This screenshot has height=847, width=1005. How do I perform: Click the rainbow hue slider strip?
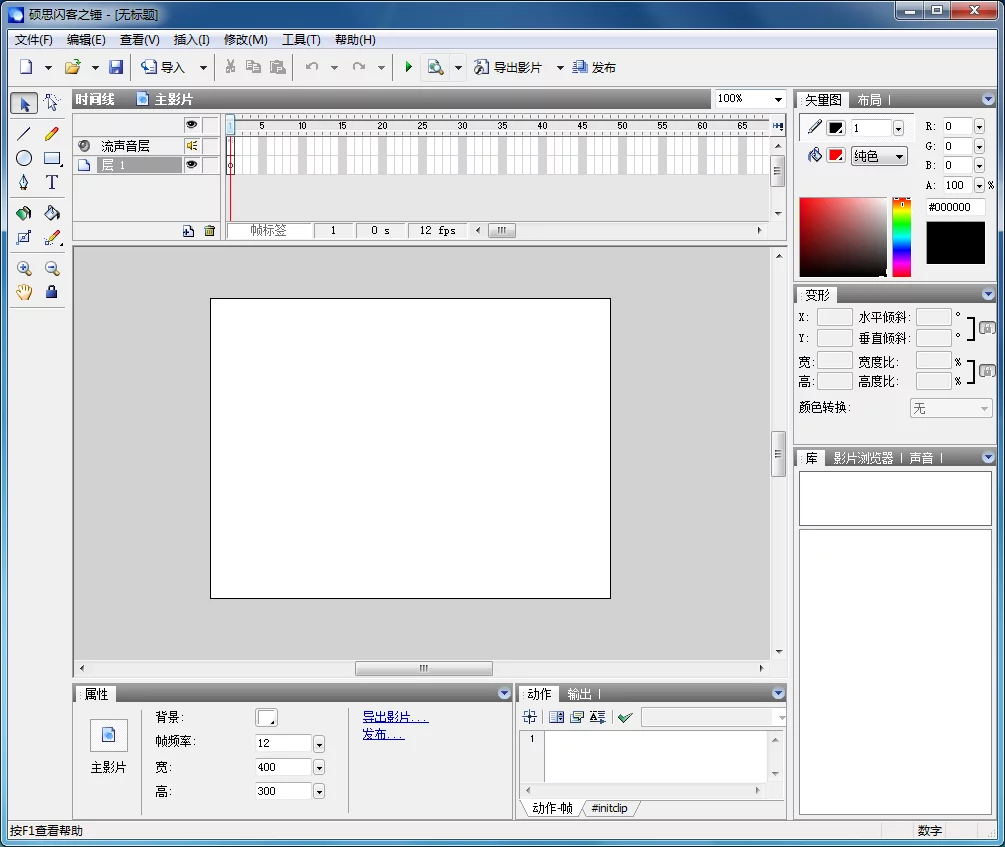(x=901, y=240)
